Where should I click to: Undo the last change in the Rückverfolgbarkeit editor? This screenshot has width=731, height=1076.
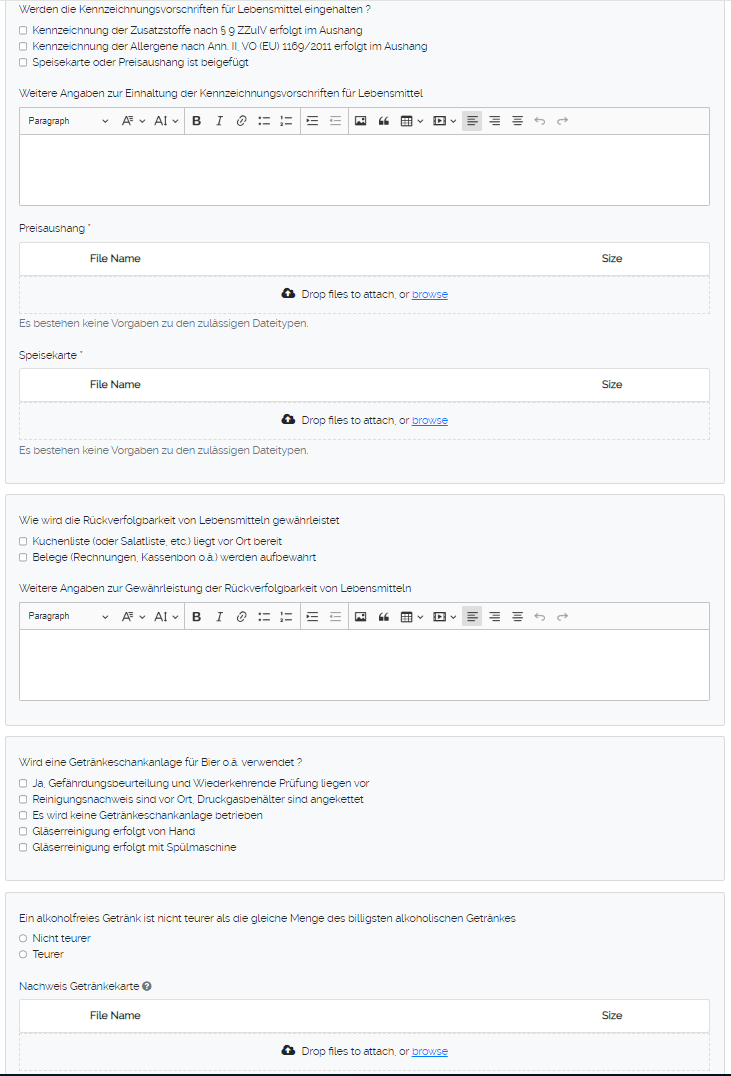pyautogui.click(x=540, y=616)
